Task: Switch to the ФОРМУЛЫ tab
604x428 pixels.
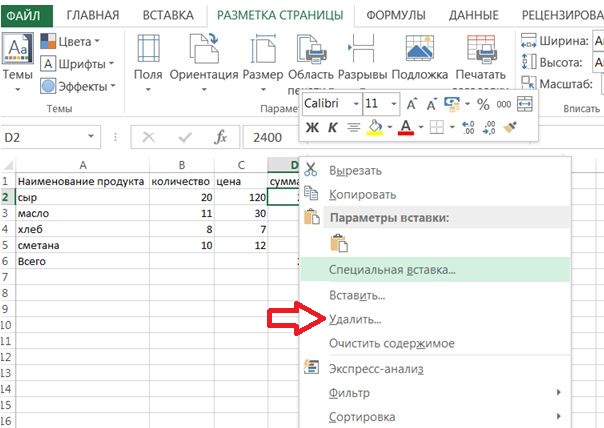Action: click(396, 15)
